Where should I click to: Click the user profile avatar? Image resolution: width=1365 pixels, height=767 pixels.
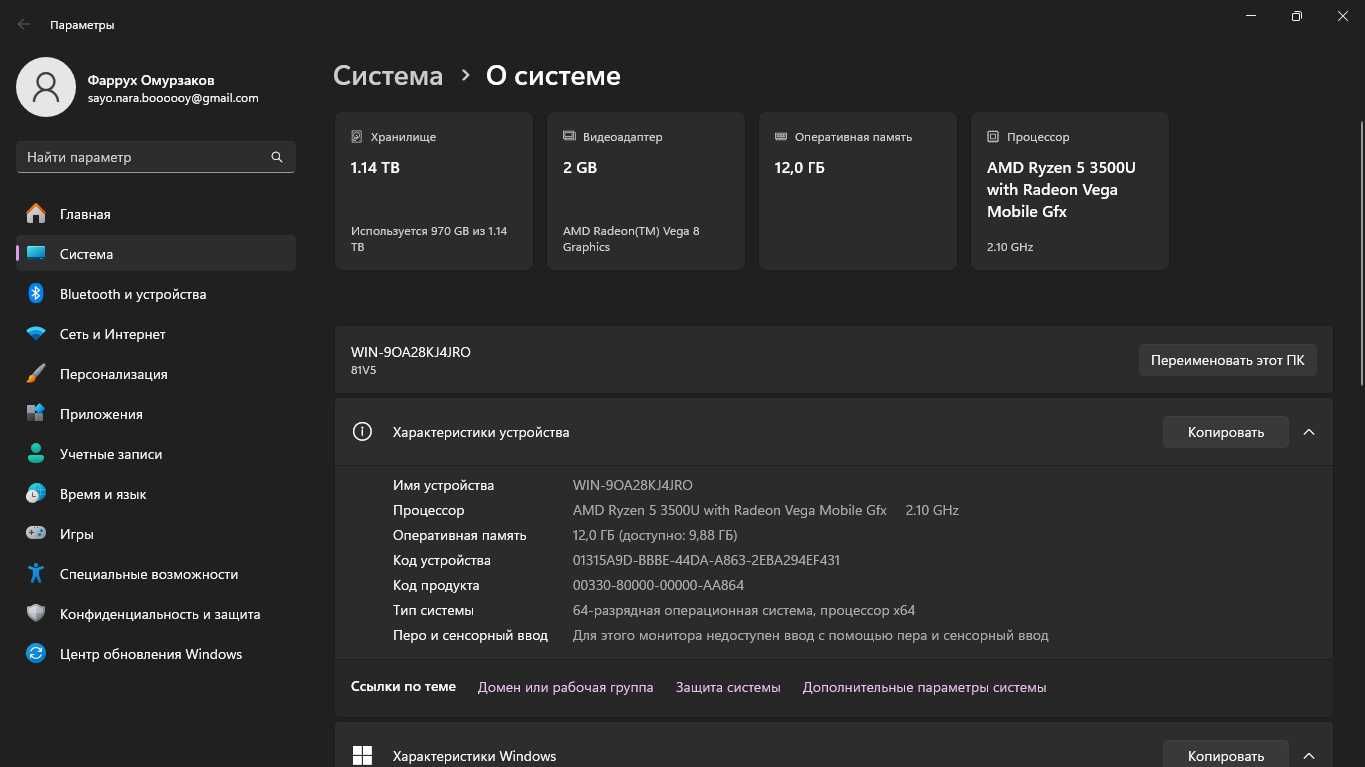point(46,87)
